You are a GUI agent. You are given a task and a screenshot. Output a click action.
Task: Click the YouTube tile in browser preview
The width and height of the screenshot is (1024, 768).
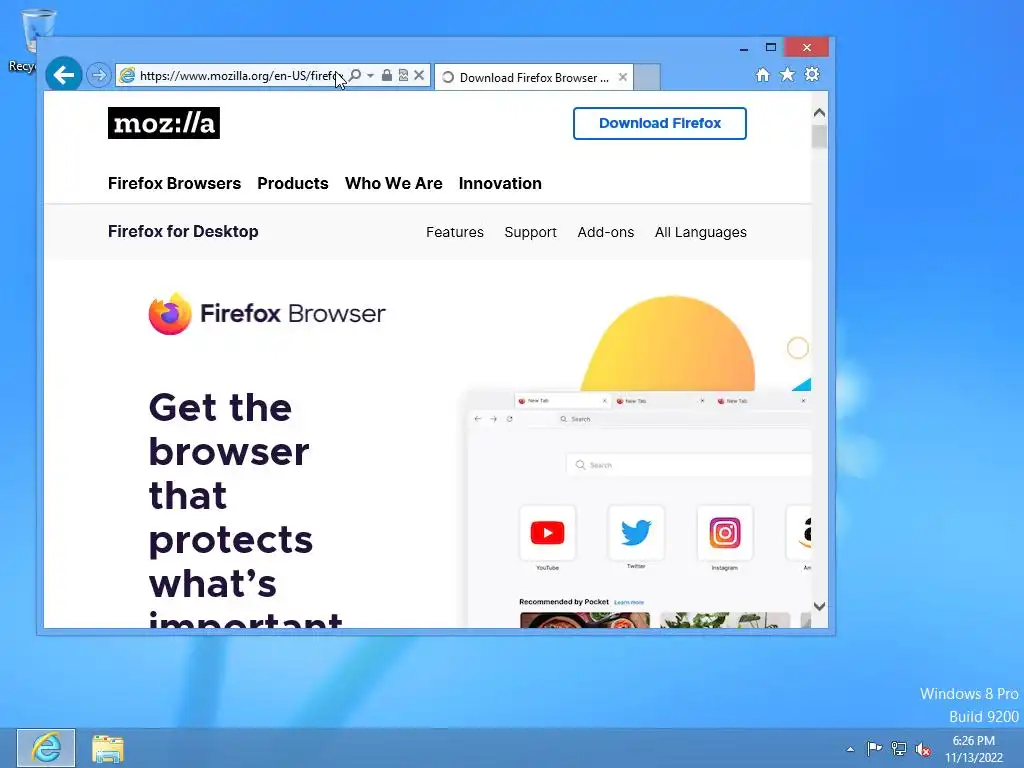(547, 533)
